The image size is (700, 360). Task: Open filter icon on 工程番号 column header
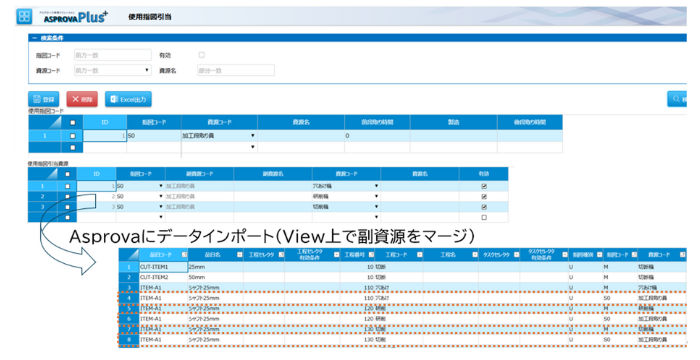pyautogui.click(x=371, y=255)
